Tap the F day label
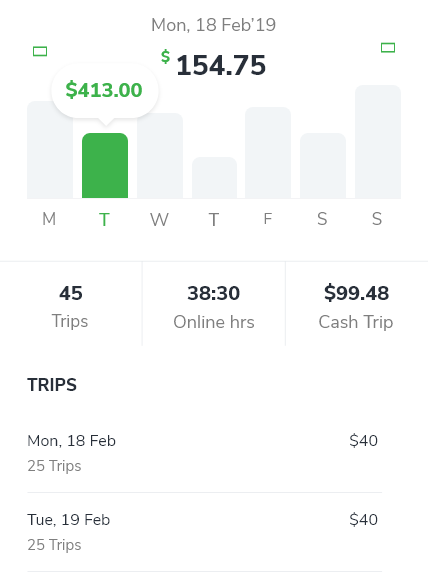The image size is (428, 576). tap(268, 219)
